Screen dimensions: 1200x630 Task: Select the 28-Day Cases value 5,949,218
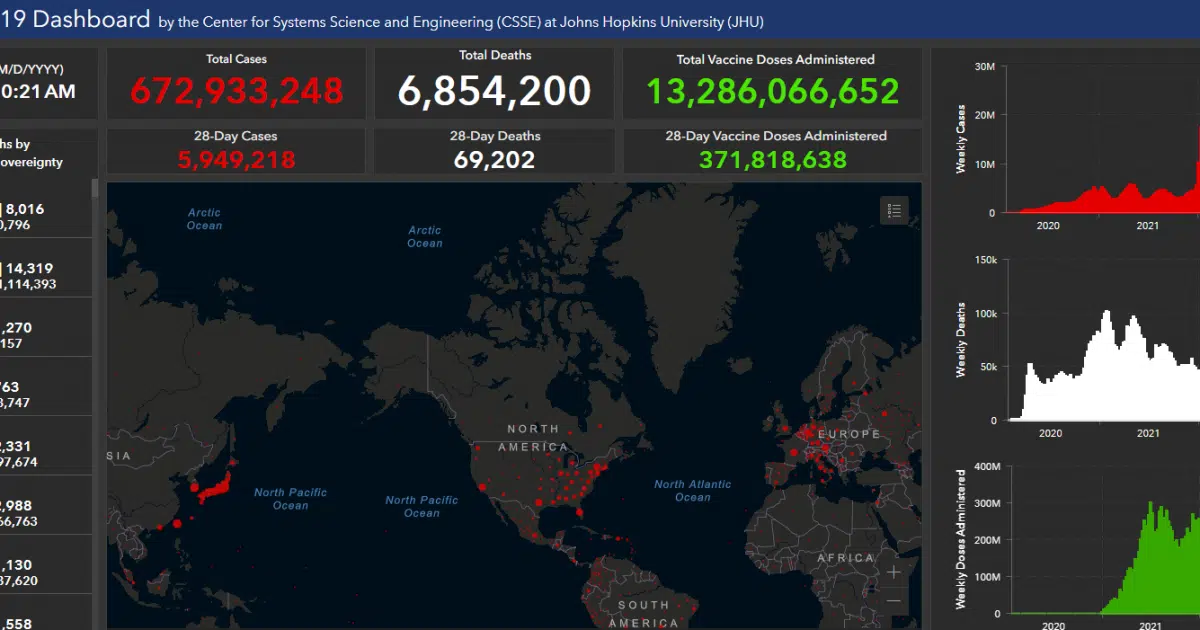(237, 159)
